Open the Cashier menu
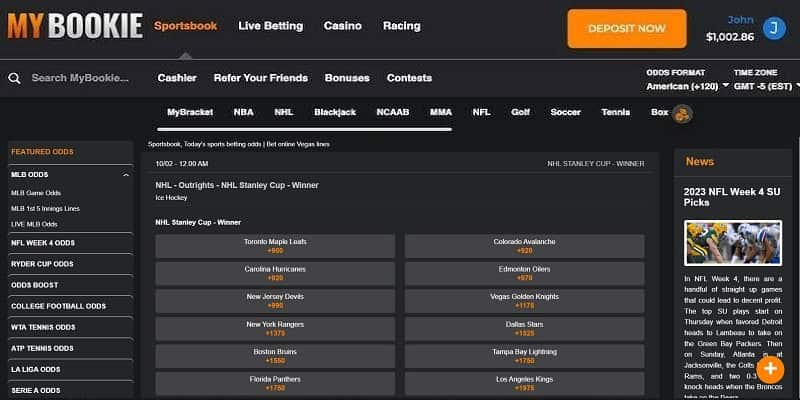The image size is (800, 400). (x=177, y=78)
